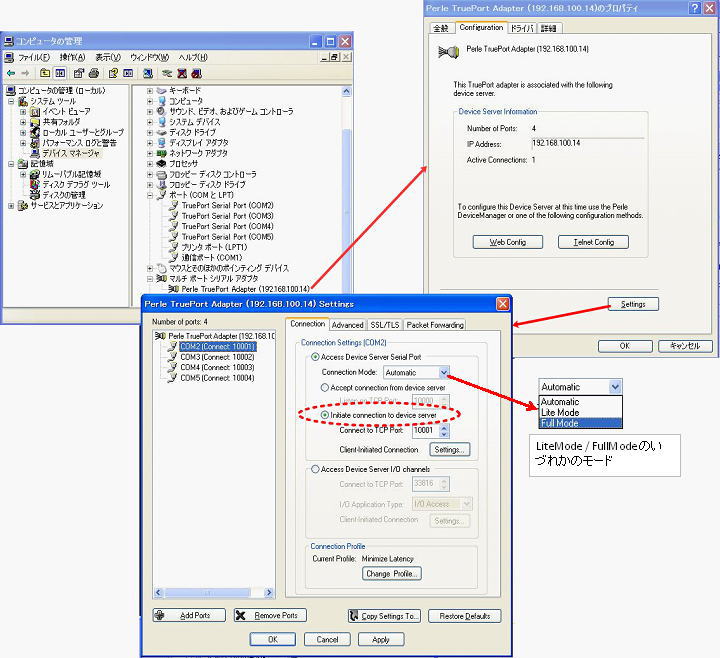Select Access Device Server Serial Port radio
The image size is (720, 658).
pos(316,357)
